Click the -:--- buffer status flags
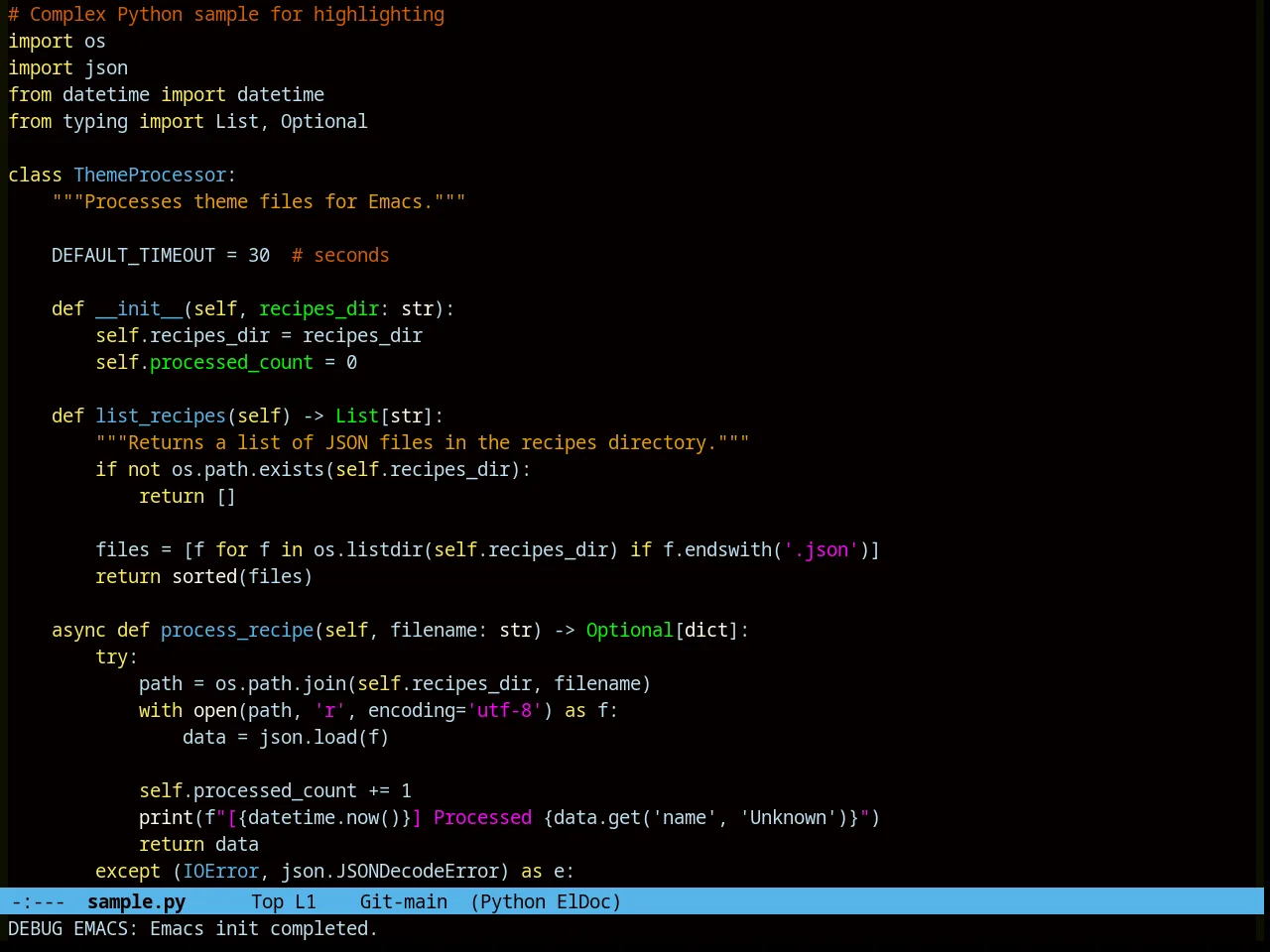Viewport: 1270px width, 952px height. [x=38, y=901]
